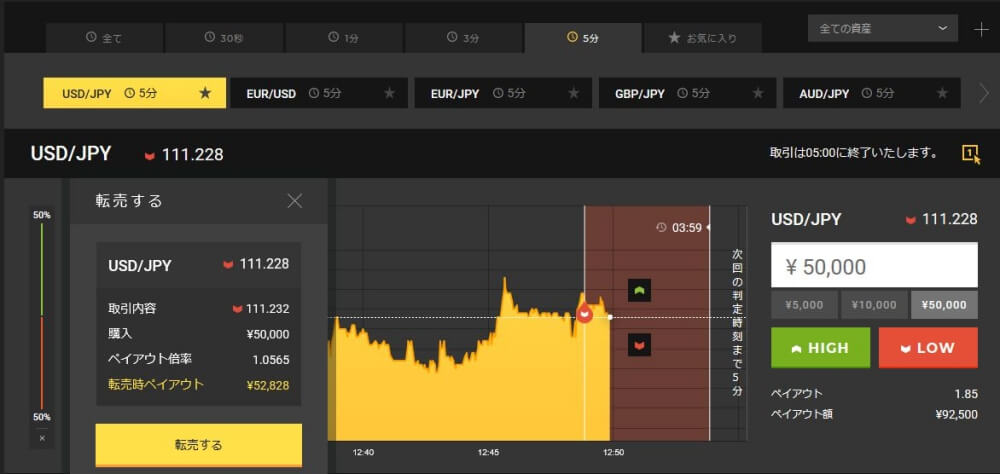Image resolution: width=1000 pixels, height=474 pixels.
Task: Click the clock icon on 全て tab
Action: (x=91, y=37)
